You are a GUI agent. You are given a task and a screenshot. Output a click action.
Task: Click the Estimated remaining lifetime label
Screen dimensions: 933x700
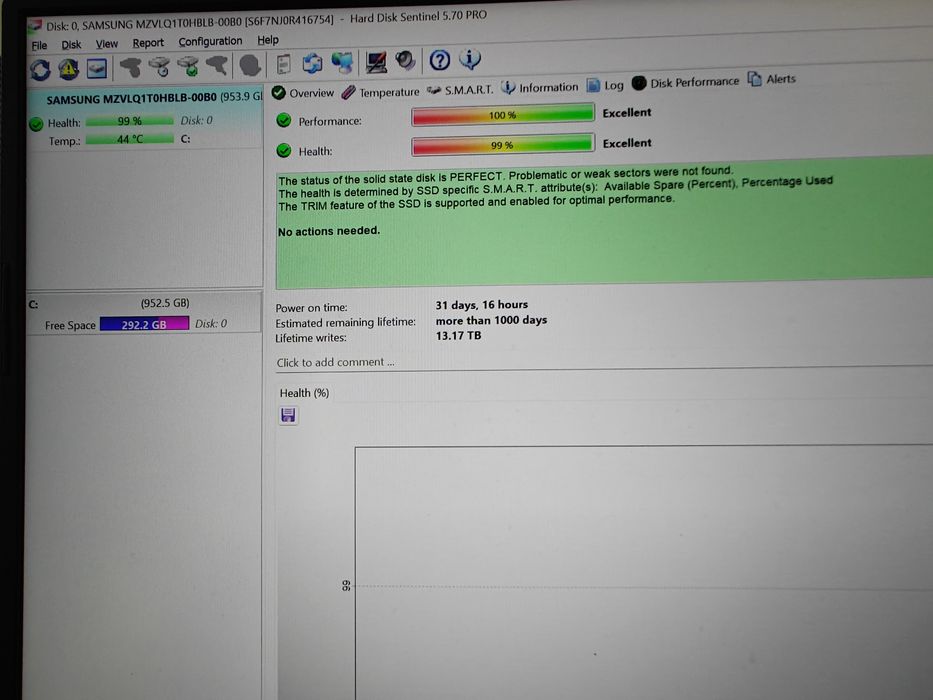tap(345, 323)
